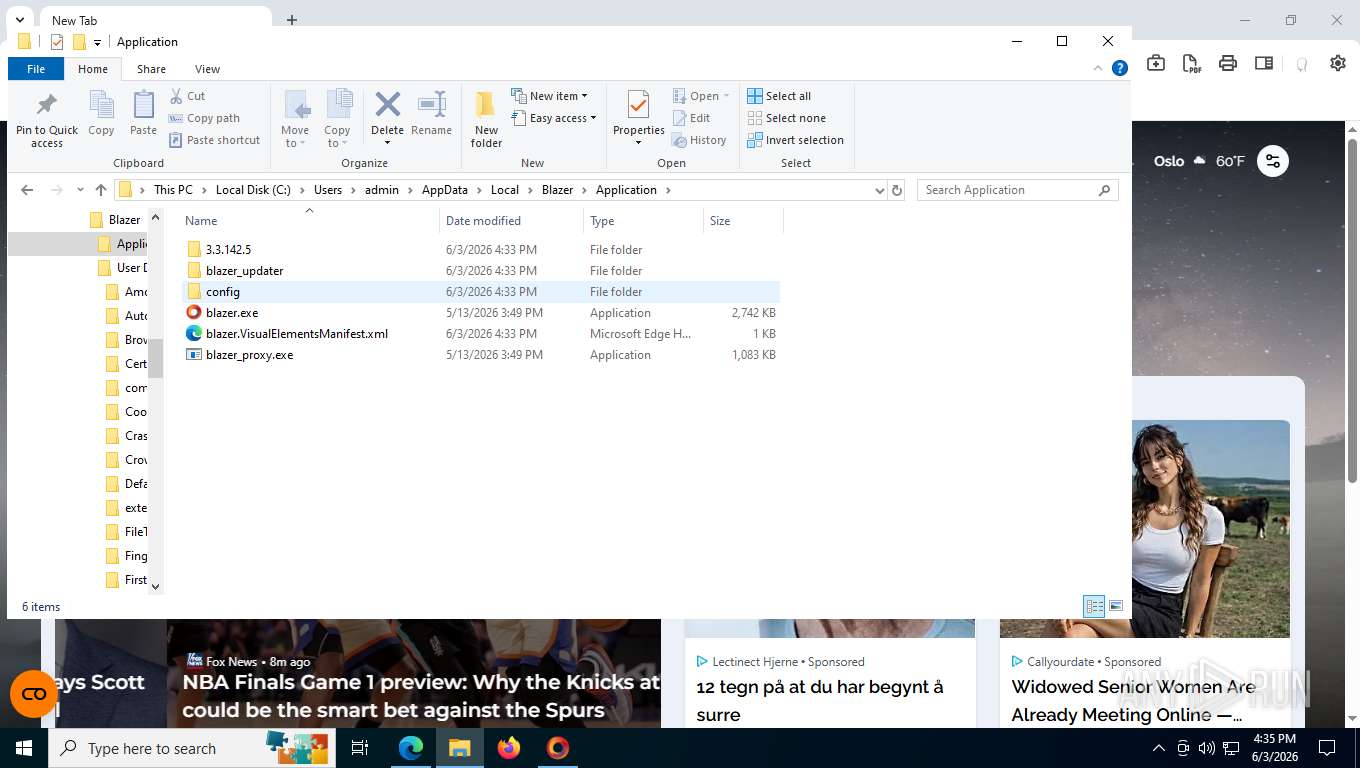Launch Firefox from the taskbar
This screenshot has width=1360, height=768.
point(509,748)
